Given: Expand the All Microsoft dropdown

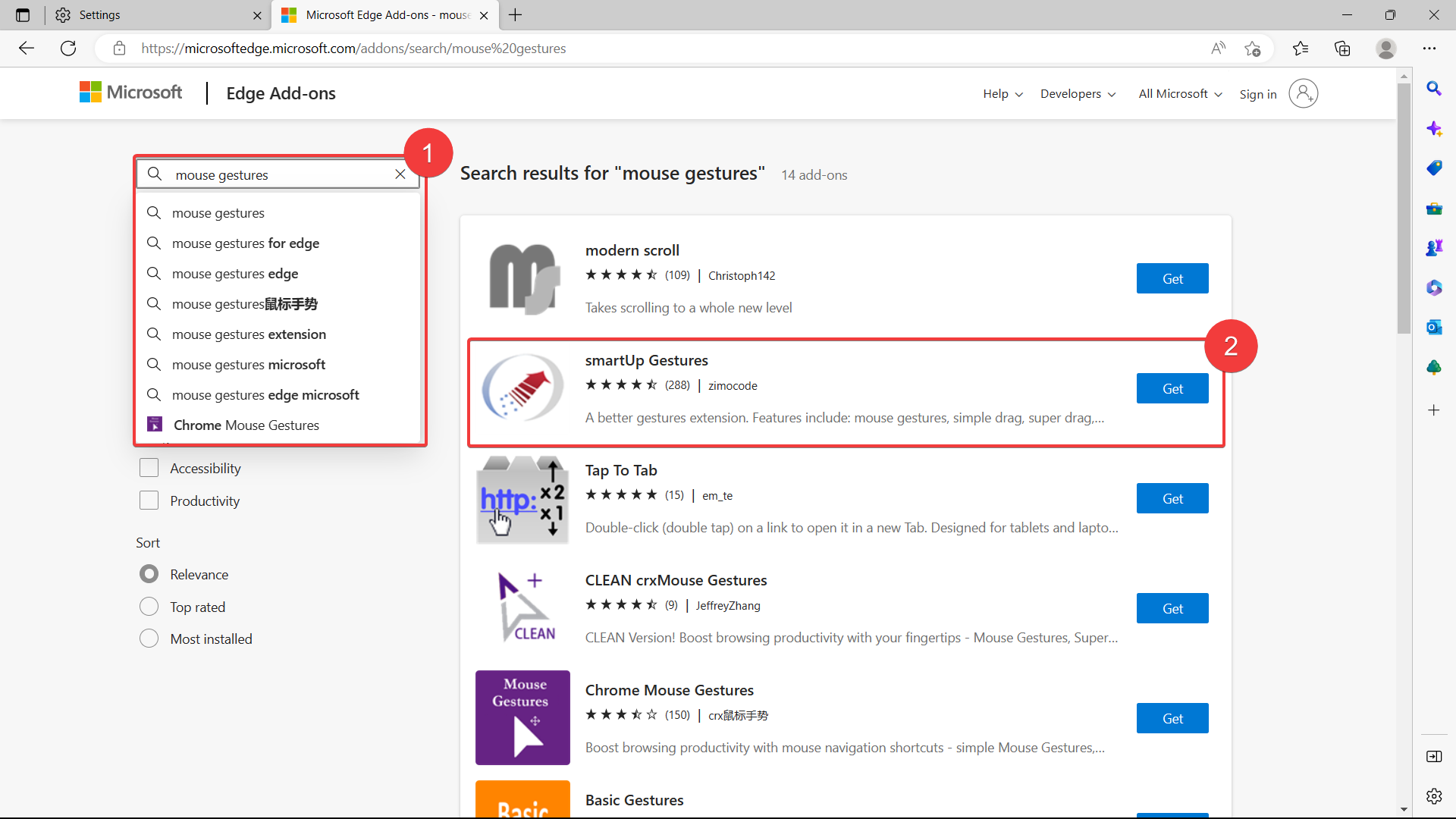Looking at the screenshot, I should 1180,93.
